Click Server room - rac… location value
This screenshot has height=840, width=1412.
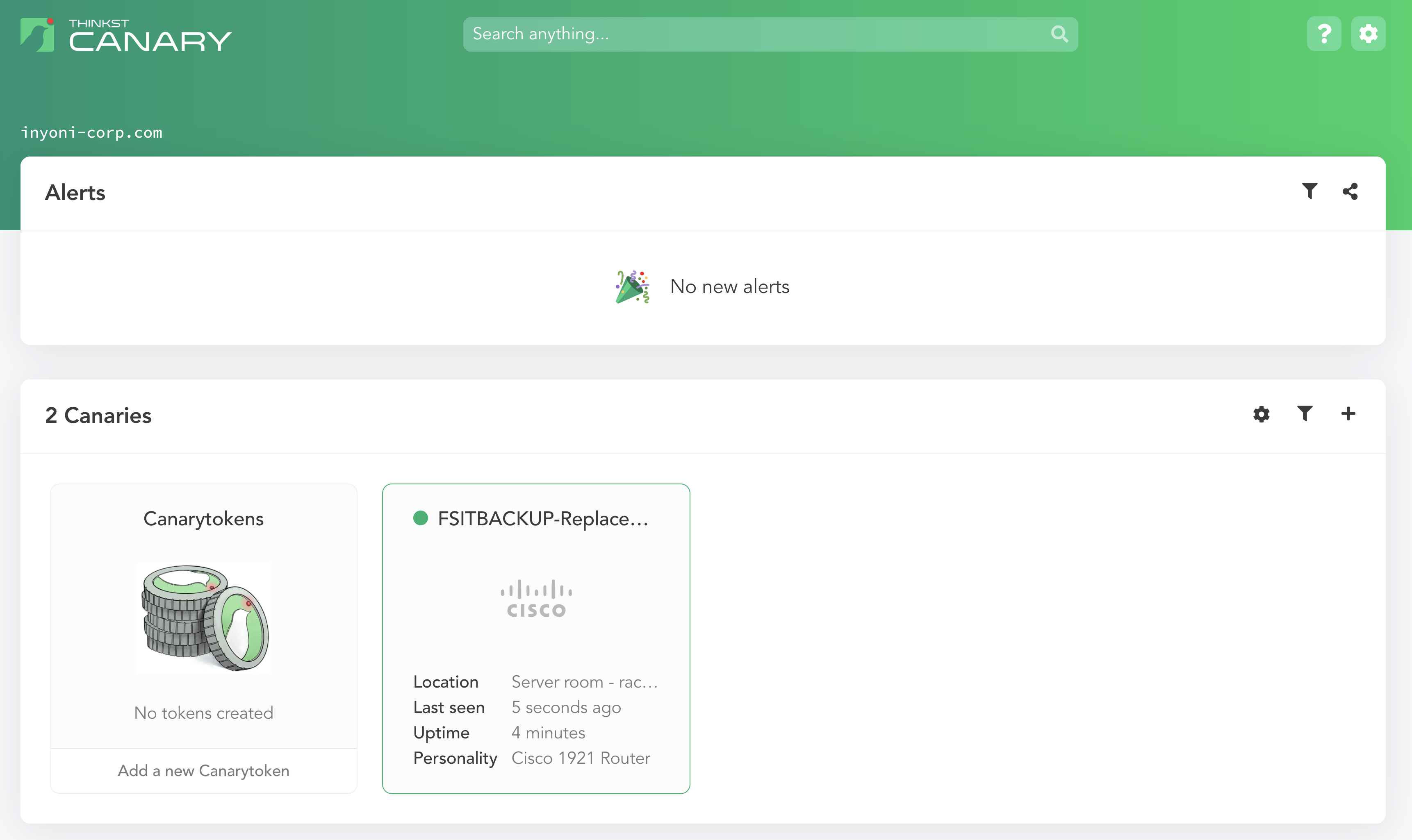click(x=585, y=682)
